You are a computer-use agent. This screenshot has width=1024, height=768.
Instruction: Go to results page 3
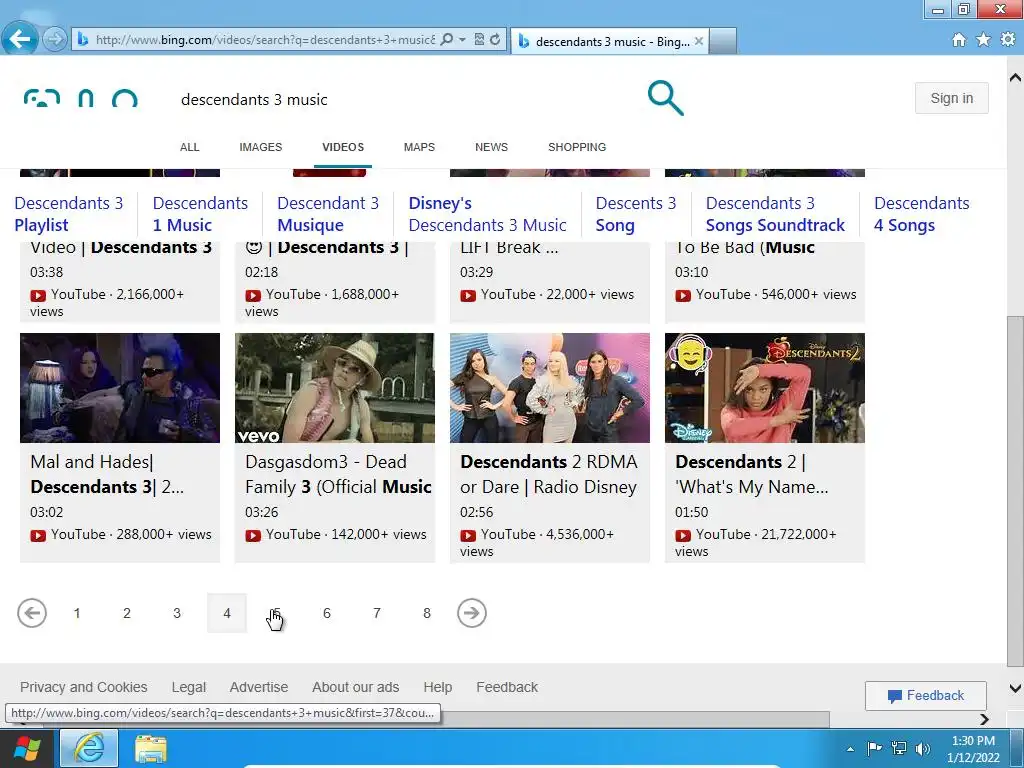click(x=177, y=613)
